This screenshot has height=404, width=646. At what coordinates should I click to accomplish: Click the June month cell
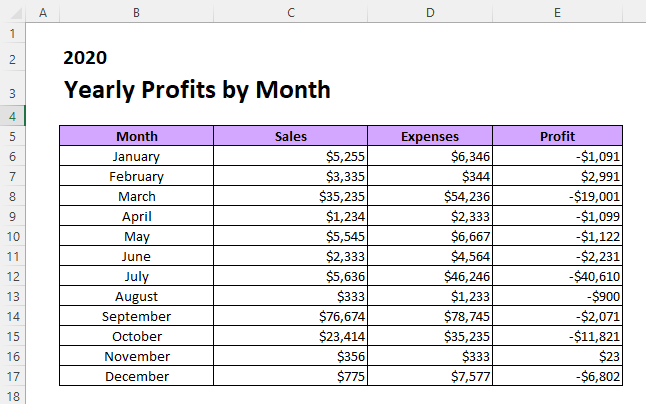pyautogui.click(x=136, y=256)
